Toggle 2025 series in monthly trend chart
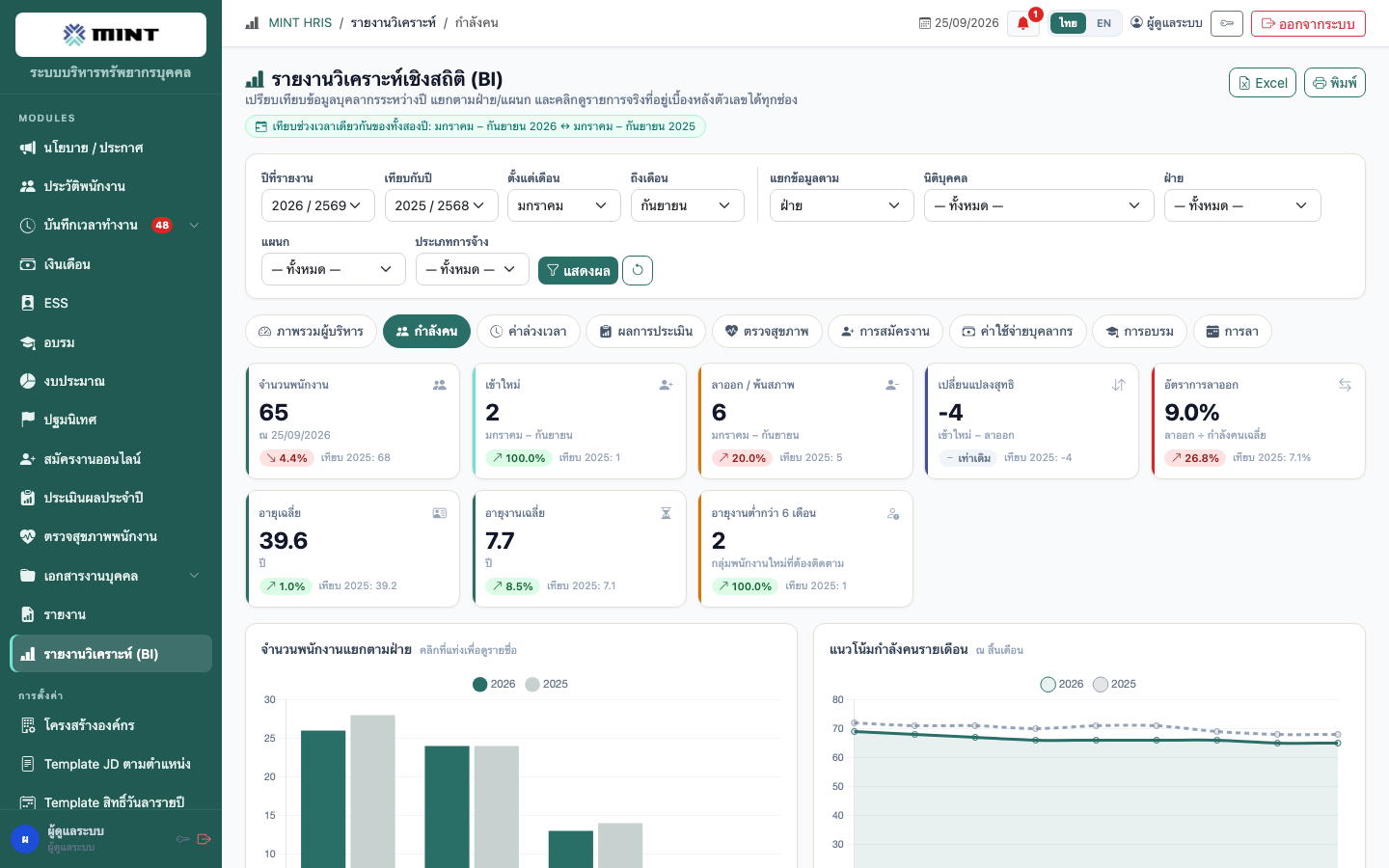Image resolution: width=1389 pixels, height=868 pixels. point(1114,684)
